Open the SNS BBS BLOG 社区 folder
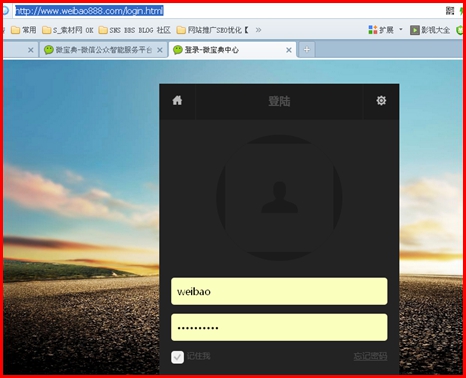The width and height of the screenshot is (466, 378). tap(134, 30)
